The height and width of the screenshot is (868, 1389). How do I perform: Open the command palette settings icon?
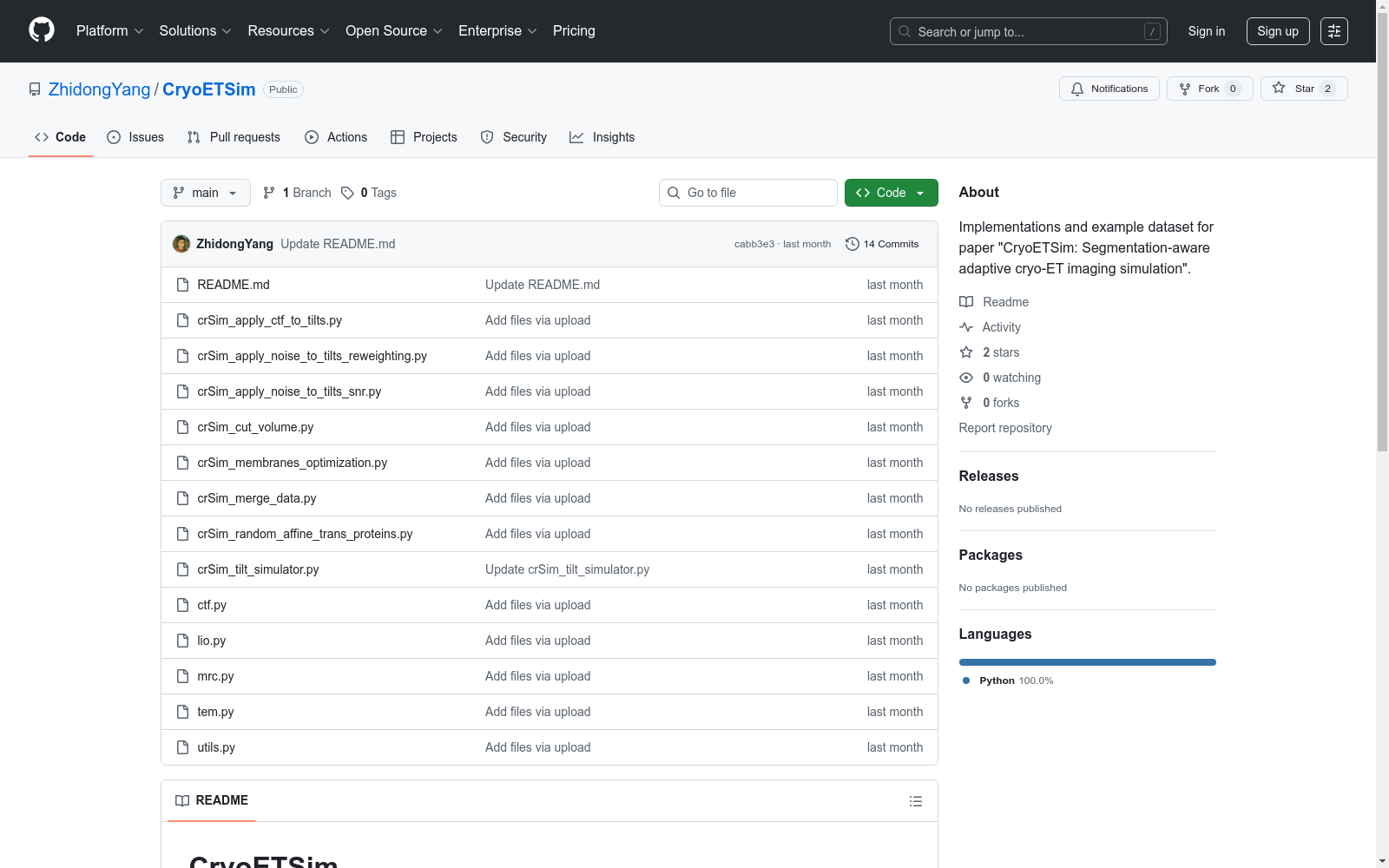coord(1334,31)
